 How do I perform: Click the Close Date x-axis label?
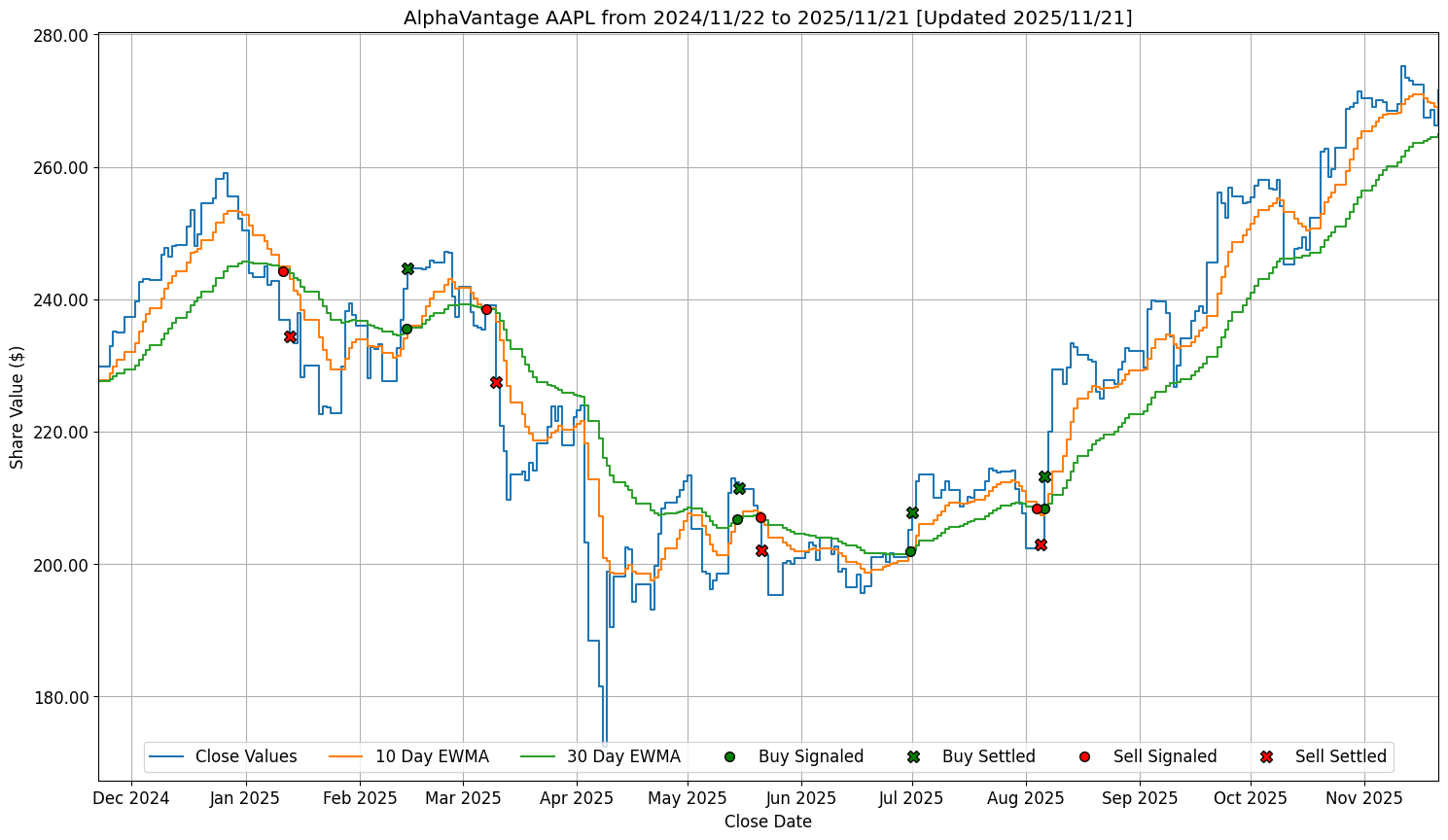767,822
